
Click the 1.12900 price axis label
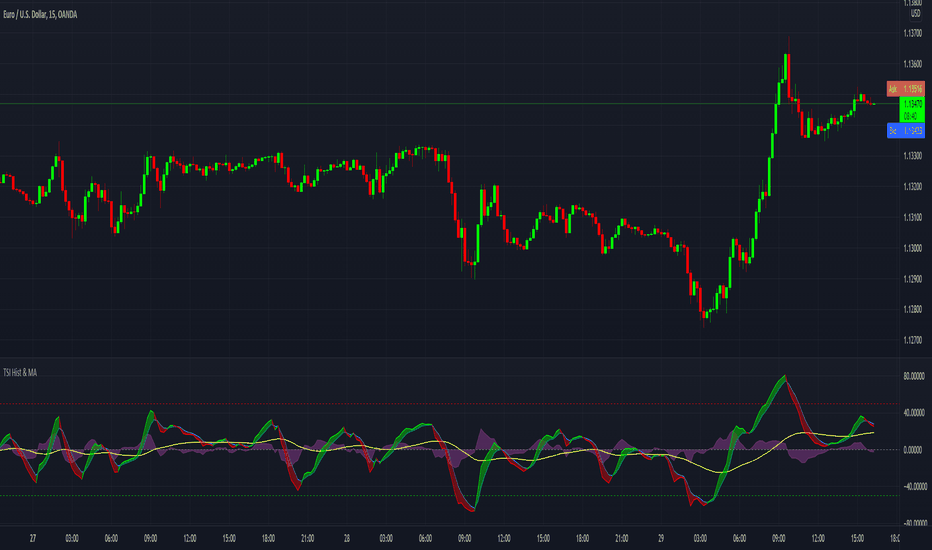[912, 279]
